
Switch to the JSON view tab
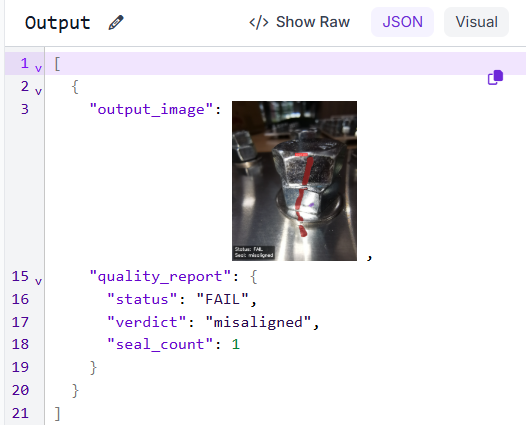402,22
